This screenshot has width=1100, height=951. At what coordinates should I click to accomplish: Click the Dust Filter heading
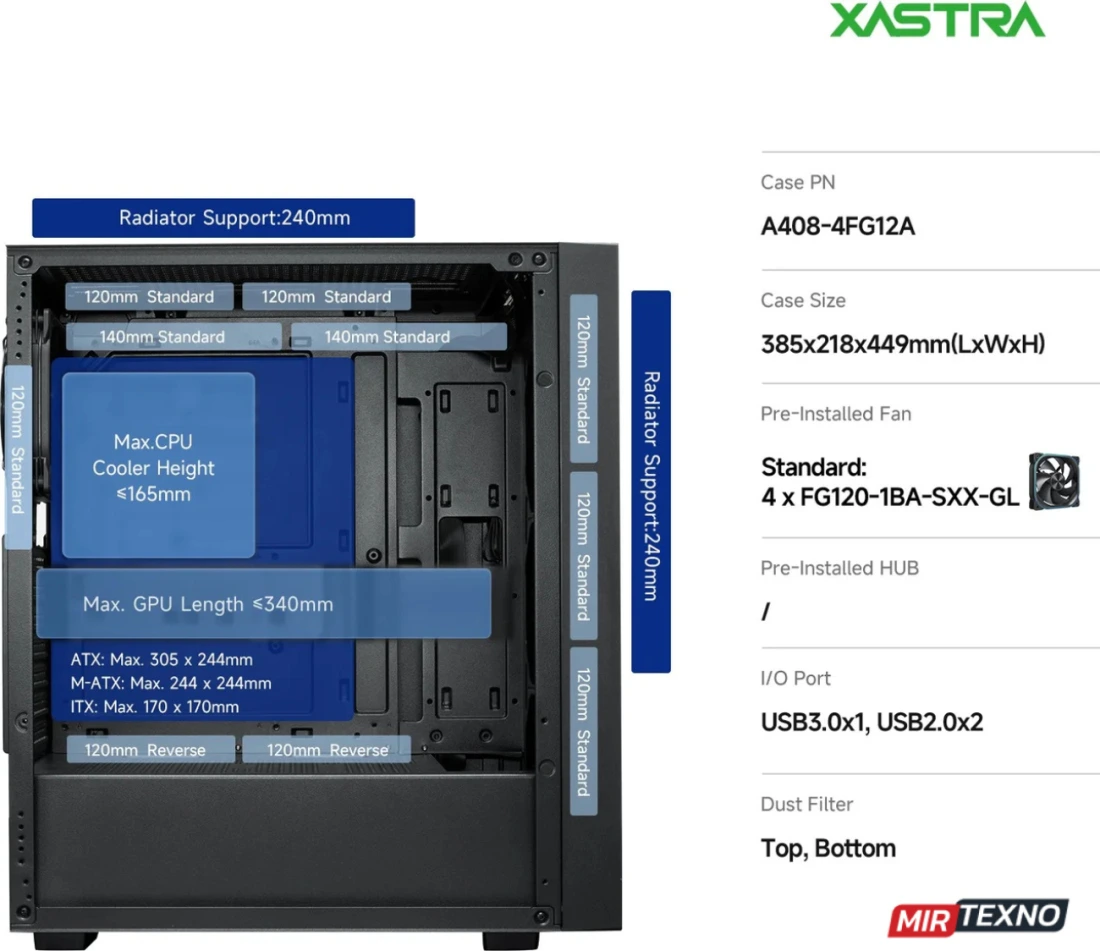[x=807, y=804]
